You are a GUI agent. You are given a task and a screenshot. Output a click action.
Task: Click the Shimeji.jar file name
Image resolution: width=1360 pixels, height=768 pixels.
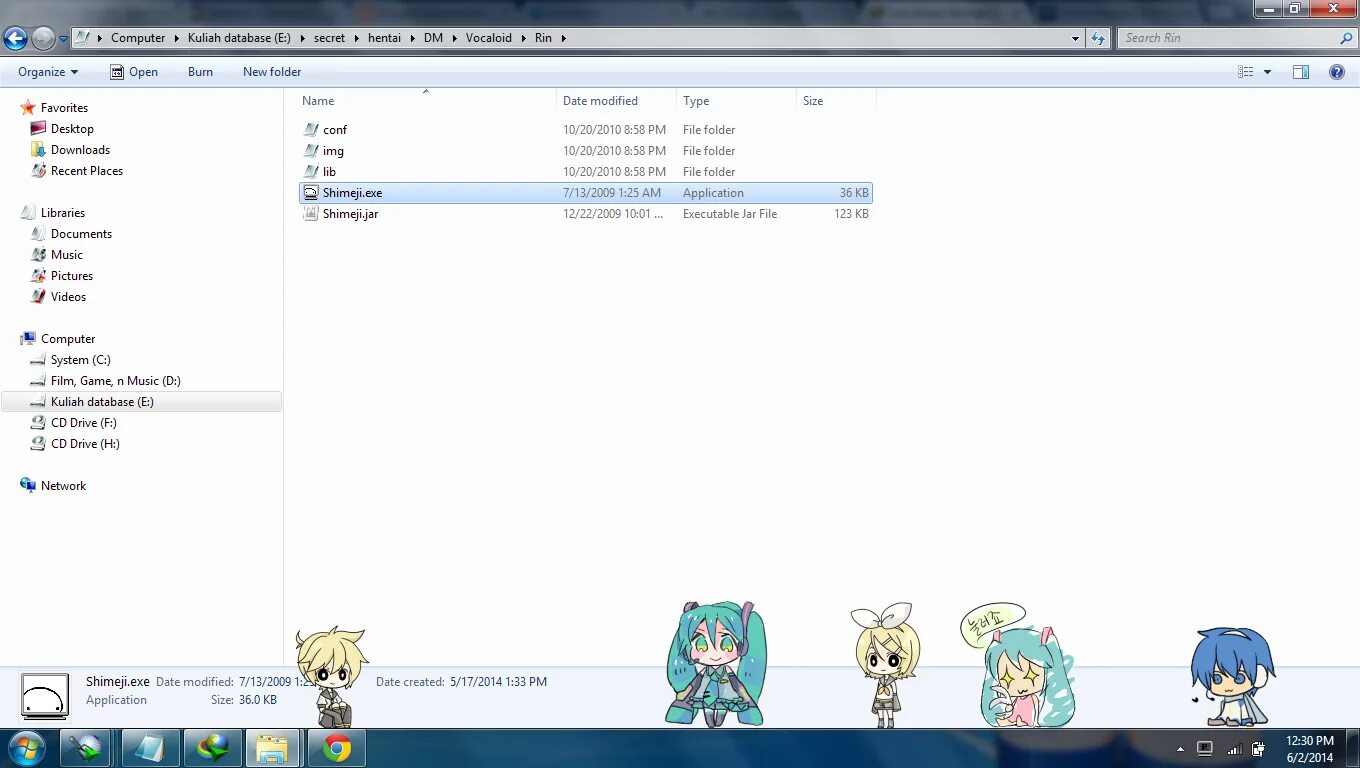pos(350,214)
